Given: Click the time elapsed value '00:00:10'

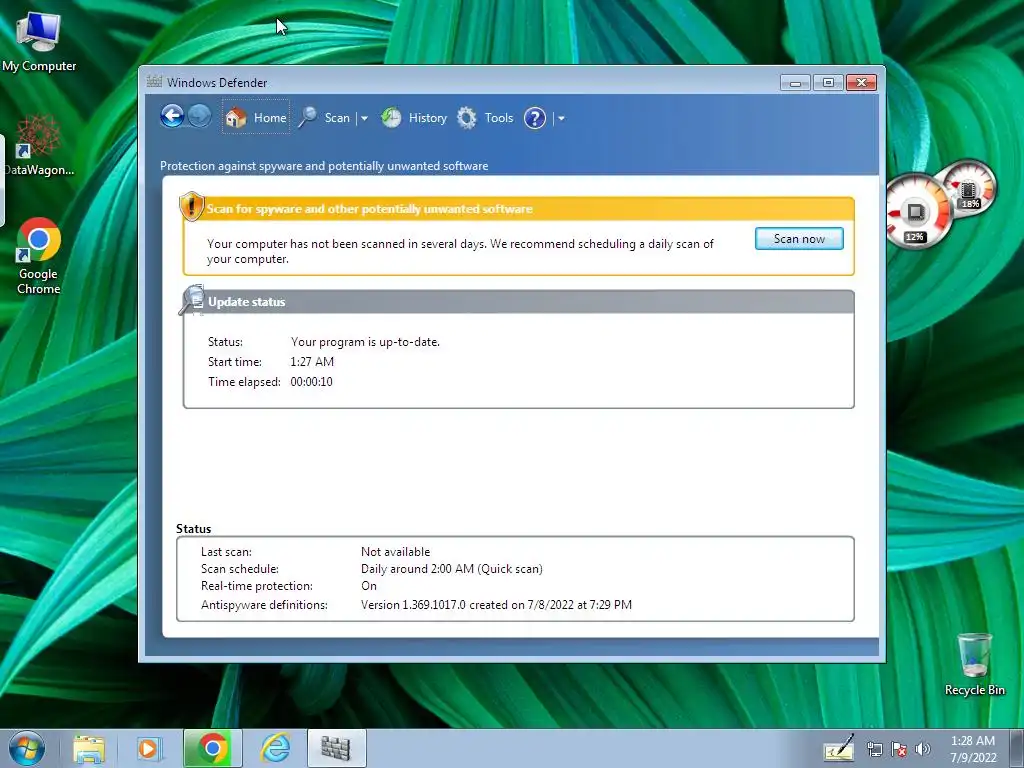Looking at the screenshot, I should tap(312, 382).
